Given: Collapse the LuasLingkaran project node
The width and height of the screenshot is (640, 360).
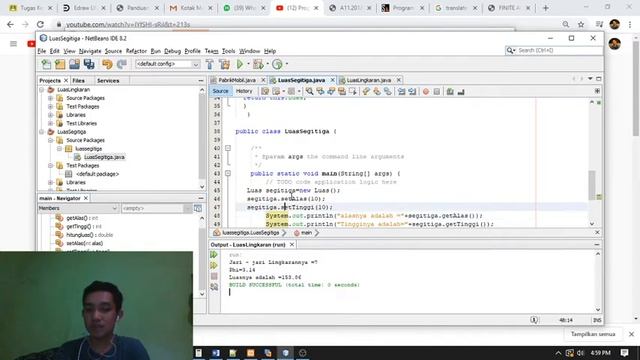Looking at the screenshot, I should (x=42, y=89).
